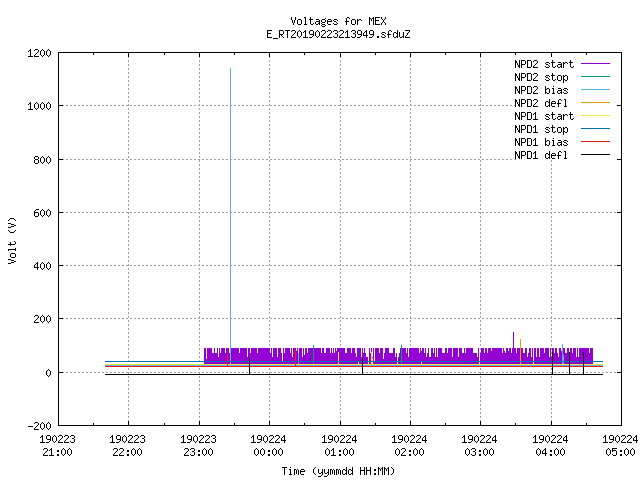
Task: Click the y-axis tick label 600
Action: click(42, 213)
